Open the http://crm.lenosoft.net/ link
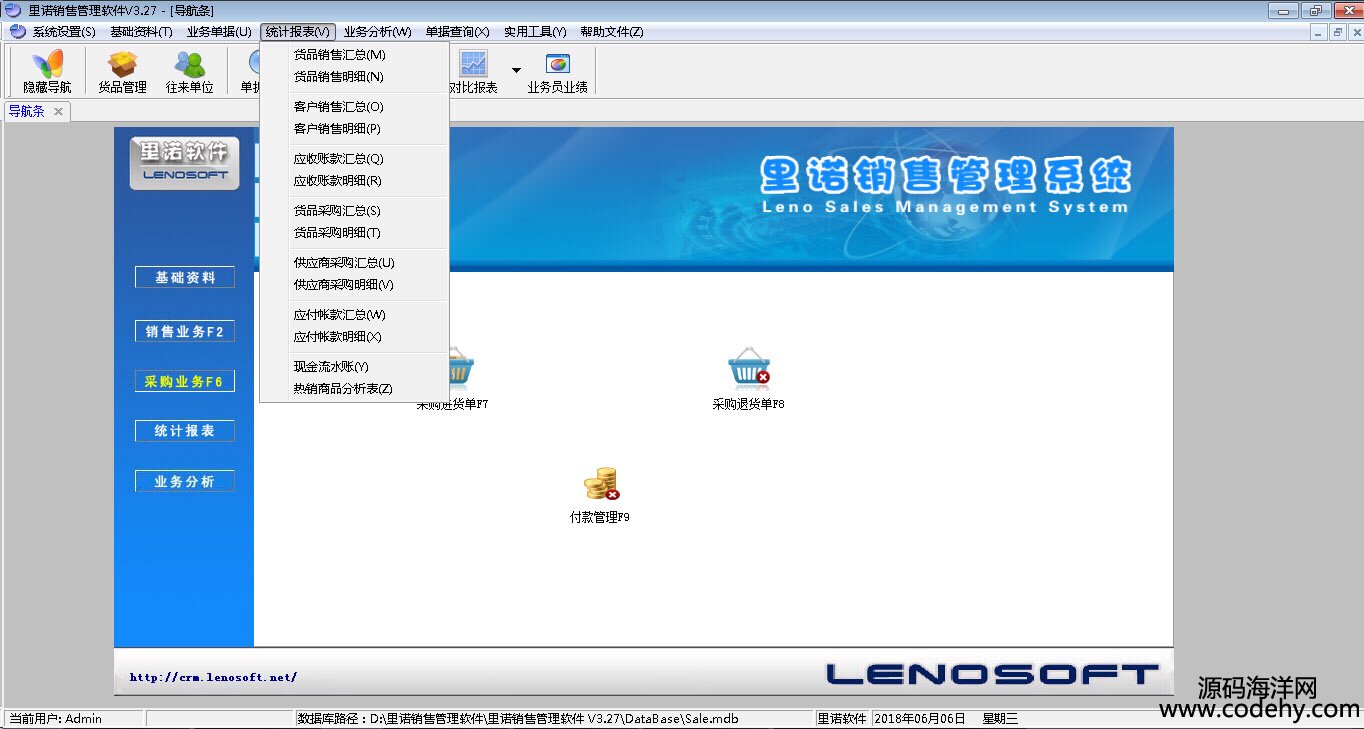The height and width of the screenshot is (729, 1364). (213, 677)
